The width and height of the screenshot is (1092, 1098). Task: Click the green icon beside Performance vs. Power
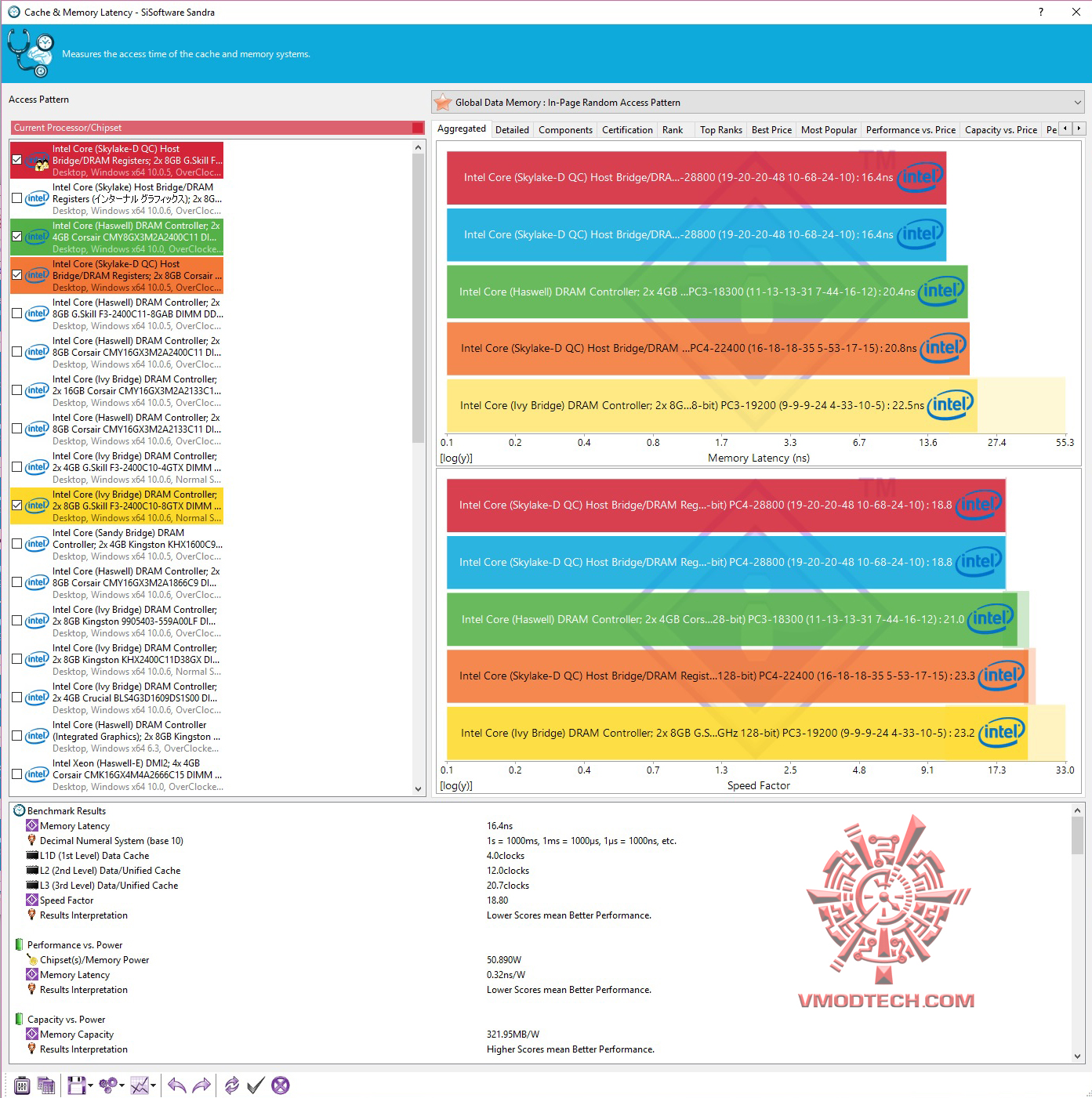click(x=20, y=945)
